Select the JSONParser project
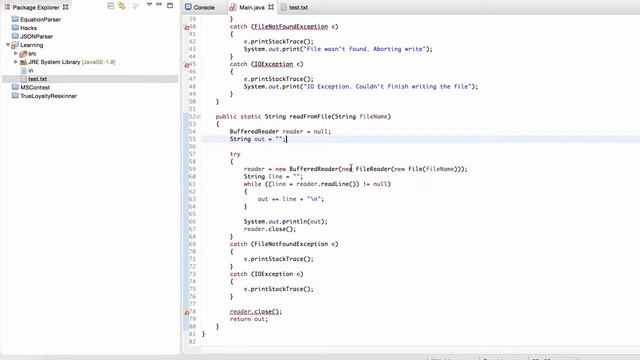640x360 pixels. pos(36,36)
